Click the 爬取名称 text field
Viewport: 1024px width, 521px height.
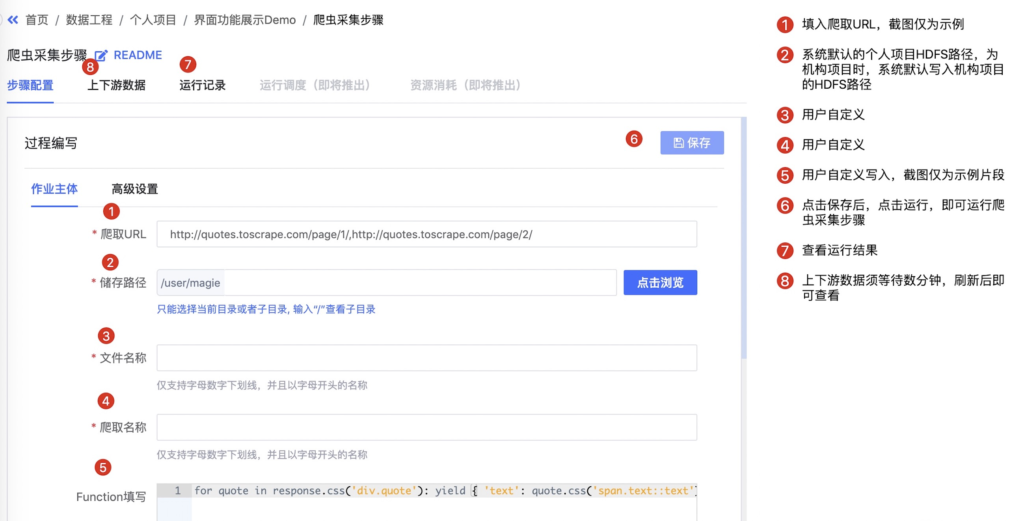pos(426,428)
